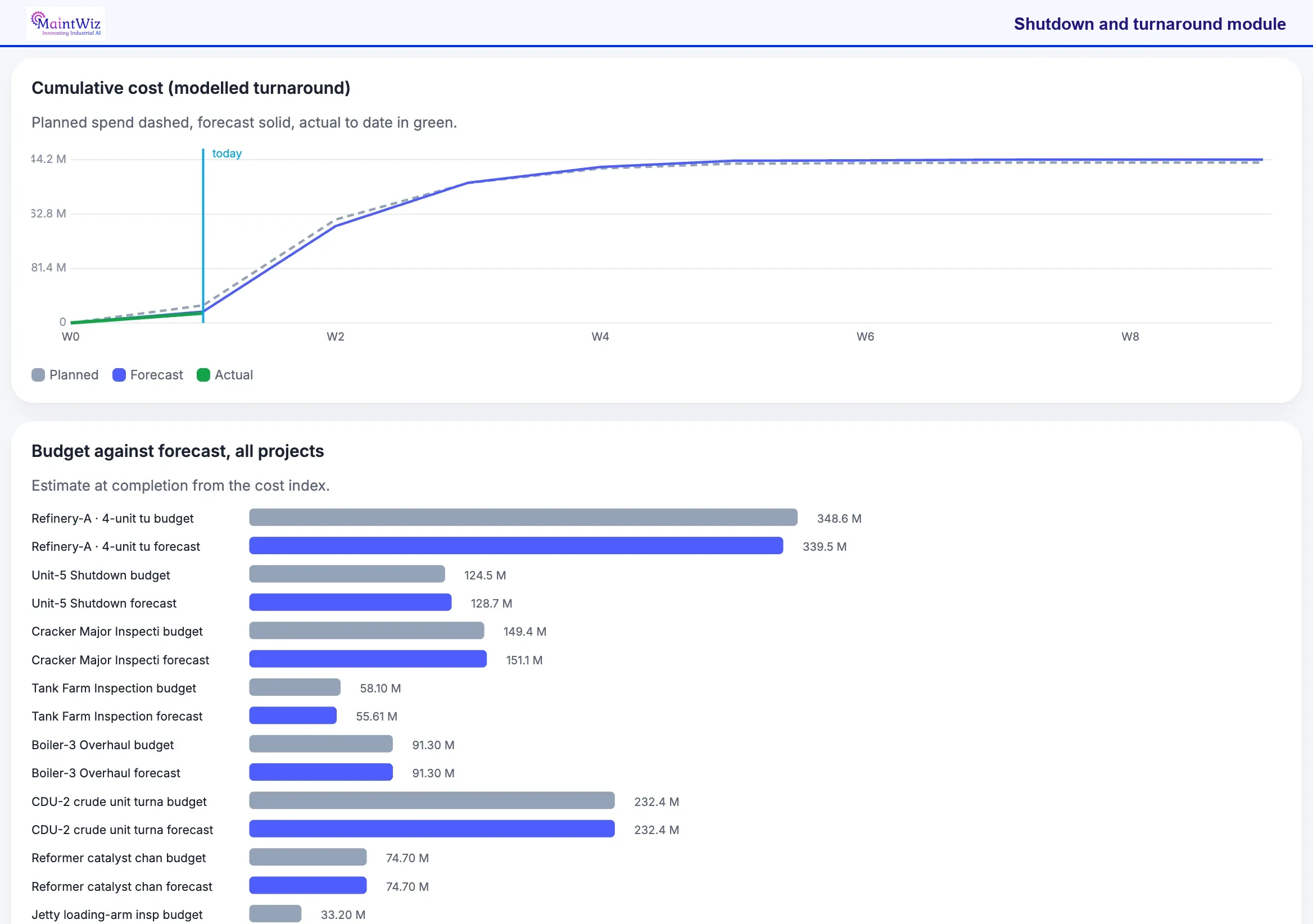Click the 'Budget against forecast, all projects' heading
Screen dimensions: 1313x924
(178, 451)
